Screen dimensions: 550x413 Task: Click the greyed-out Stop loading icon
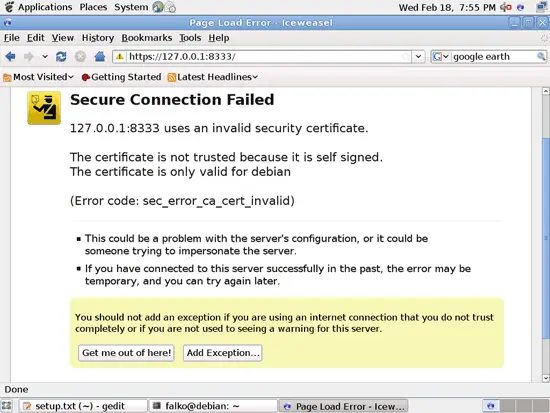tap(80, 56)
